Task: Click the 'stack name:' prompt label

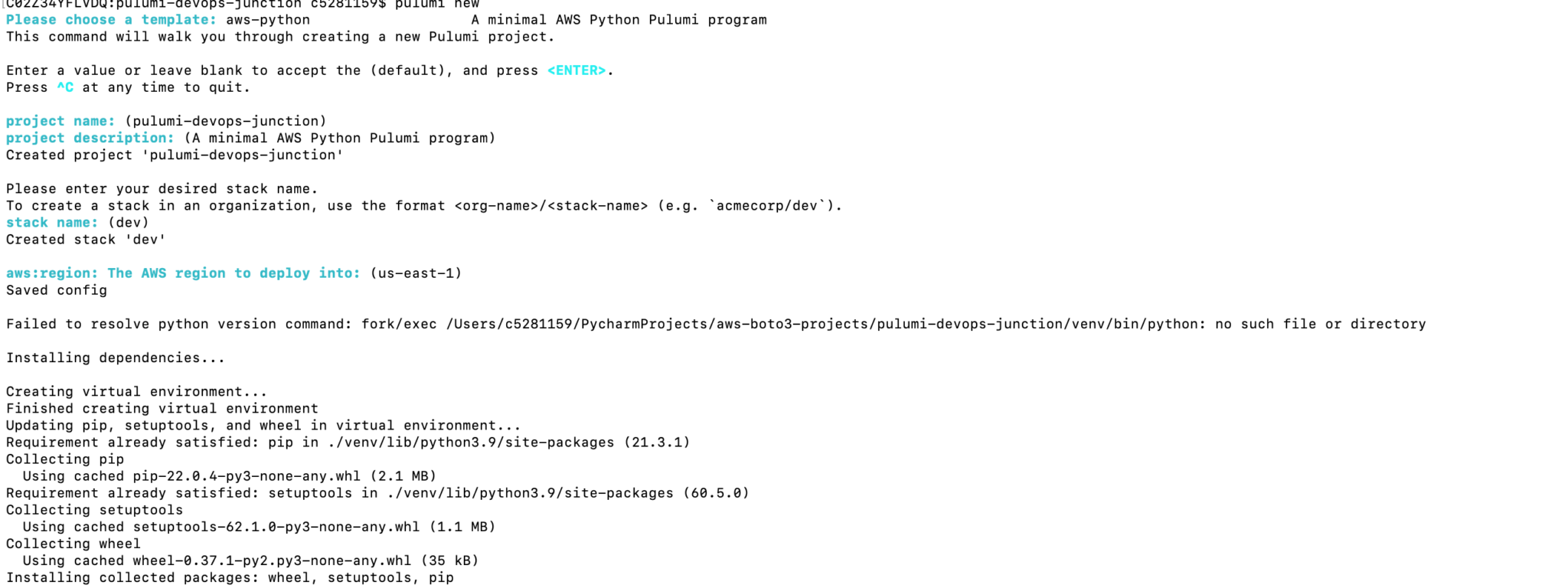Action: [52, 223]
